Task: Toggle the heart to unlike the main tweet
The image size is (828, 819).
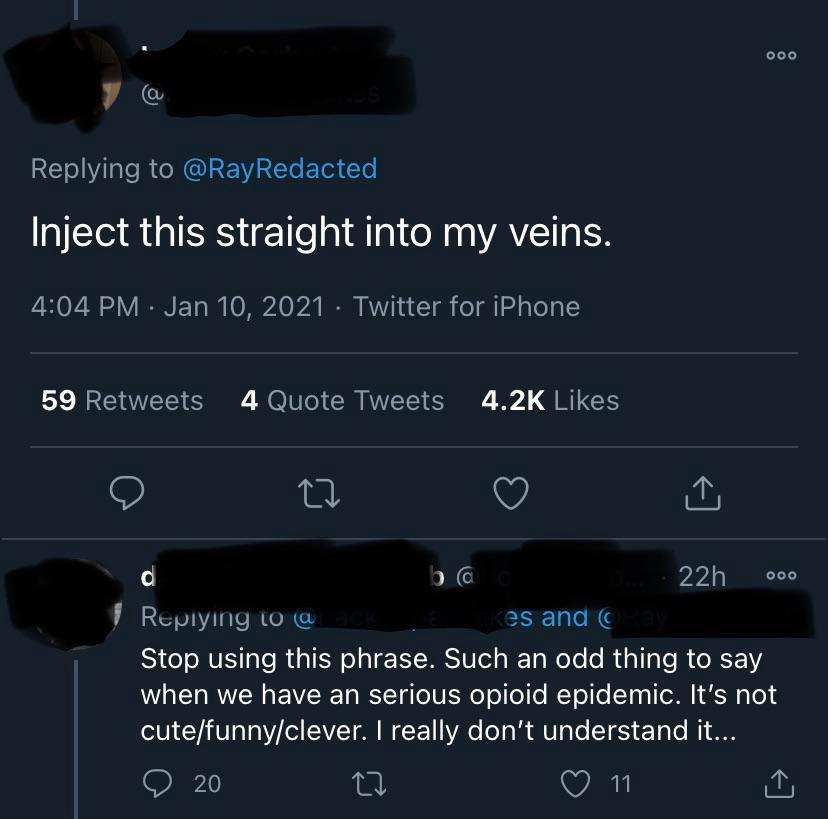Action: coord(510,492)
